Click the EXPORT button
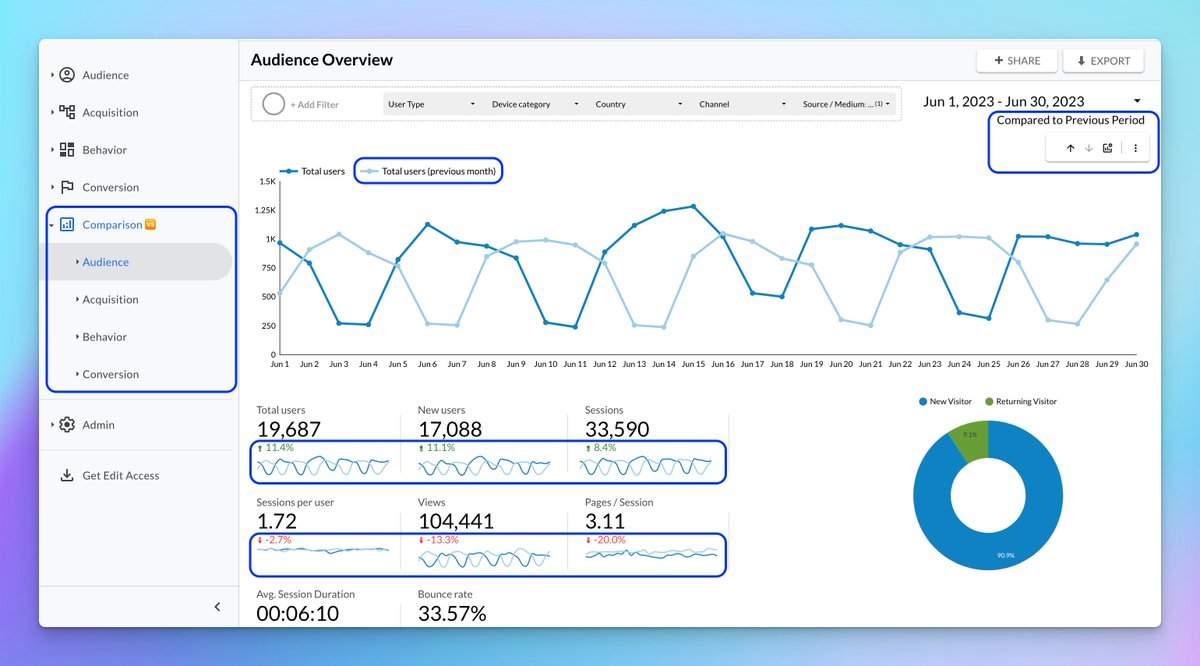 point(1103,60)
